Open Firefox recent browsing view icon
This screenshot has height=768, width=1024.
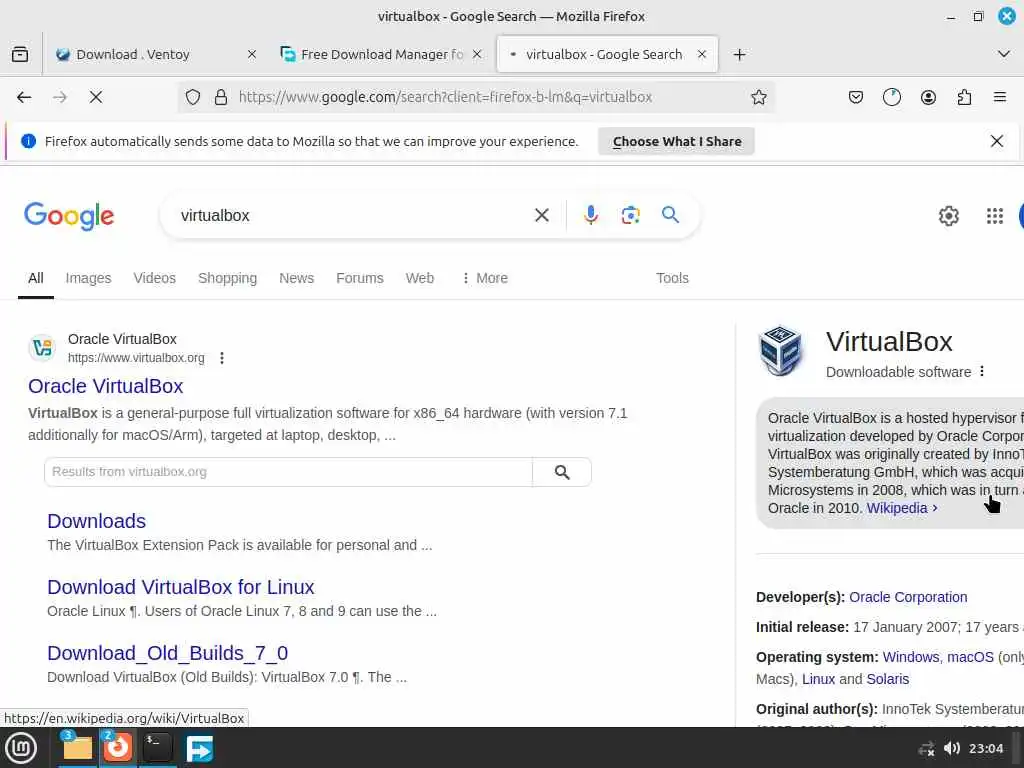20,54
